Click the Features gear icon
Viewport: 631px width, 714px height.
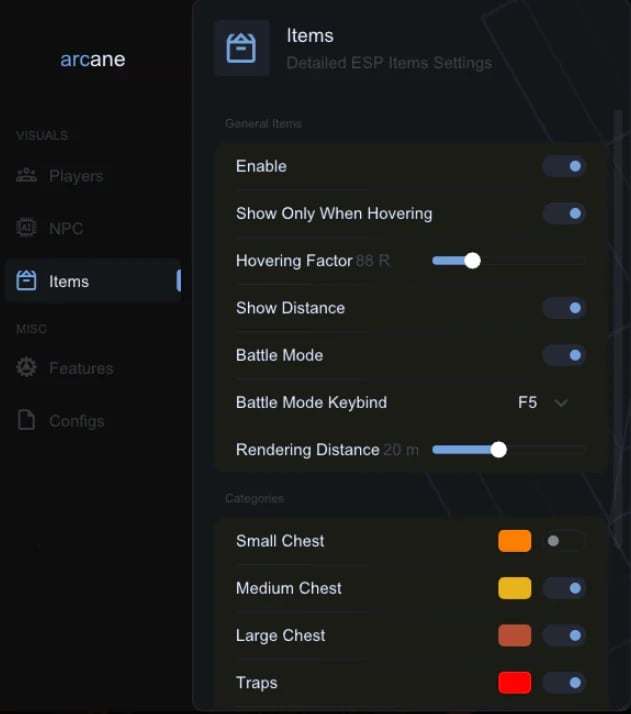27,368
